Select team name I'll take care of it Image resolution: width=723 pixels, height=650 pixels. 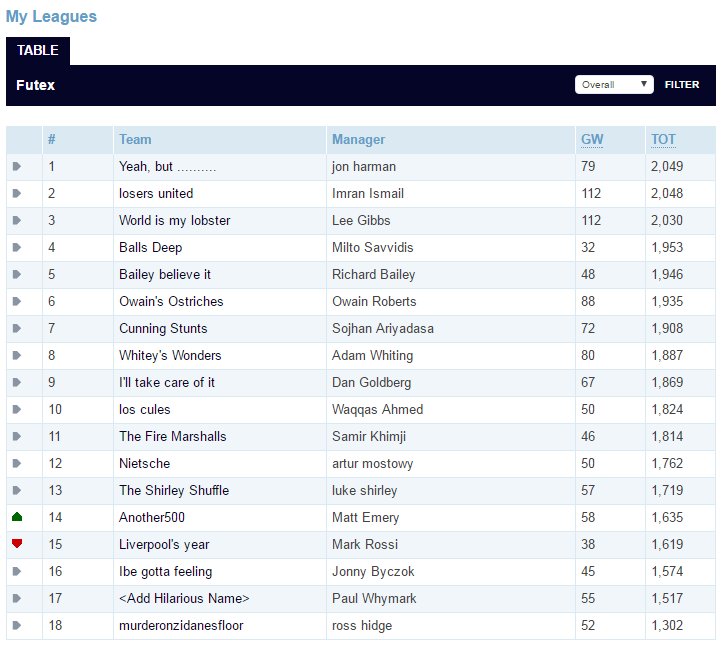click(x=166, y=383)
